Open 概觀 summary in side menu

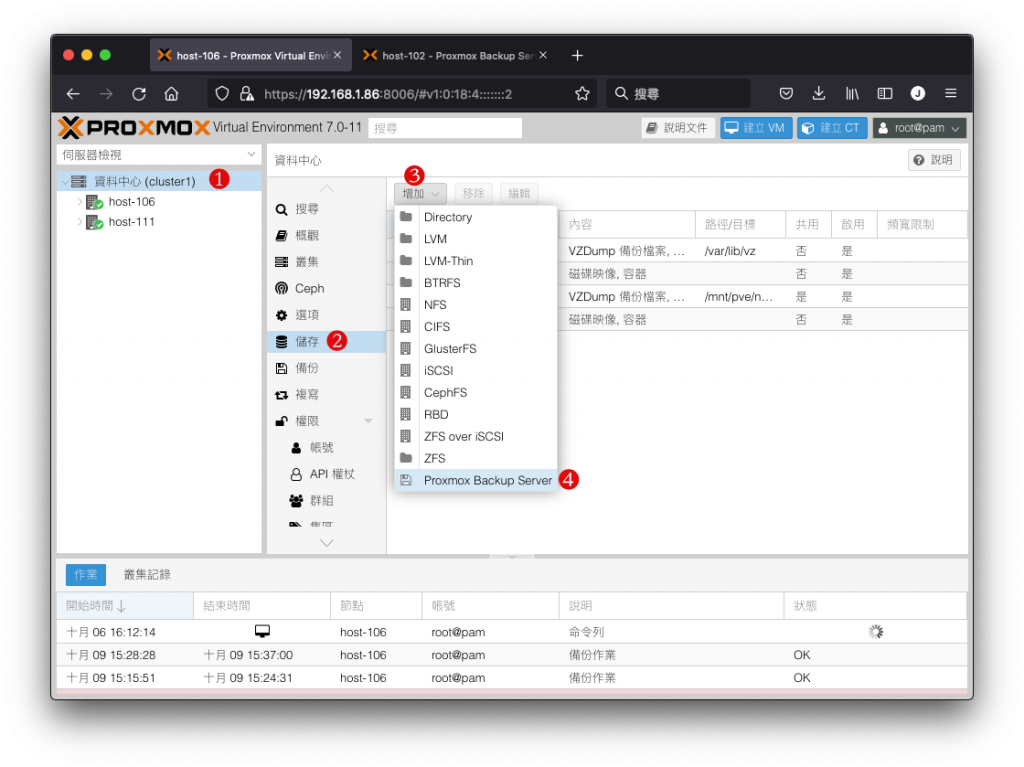[327, 235]
